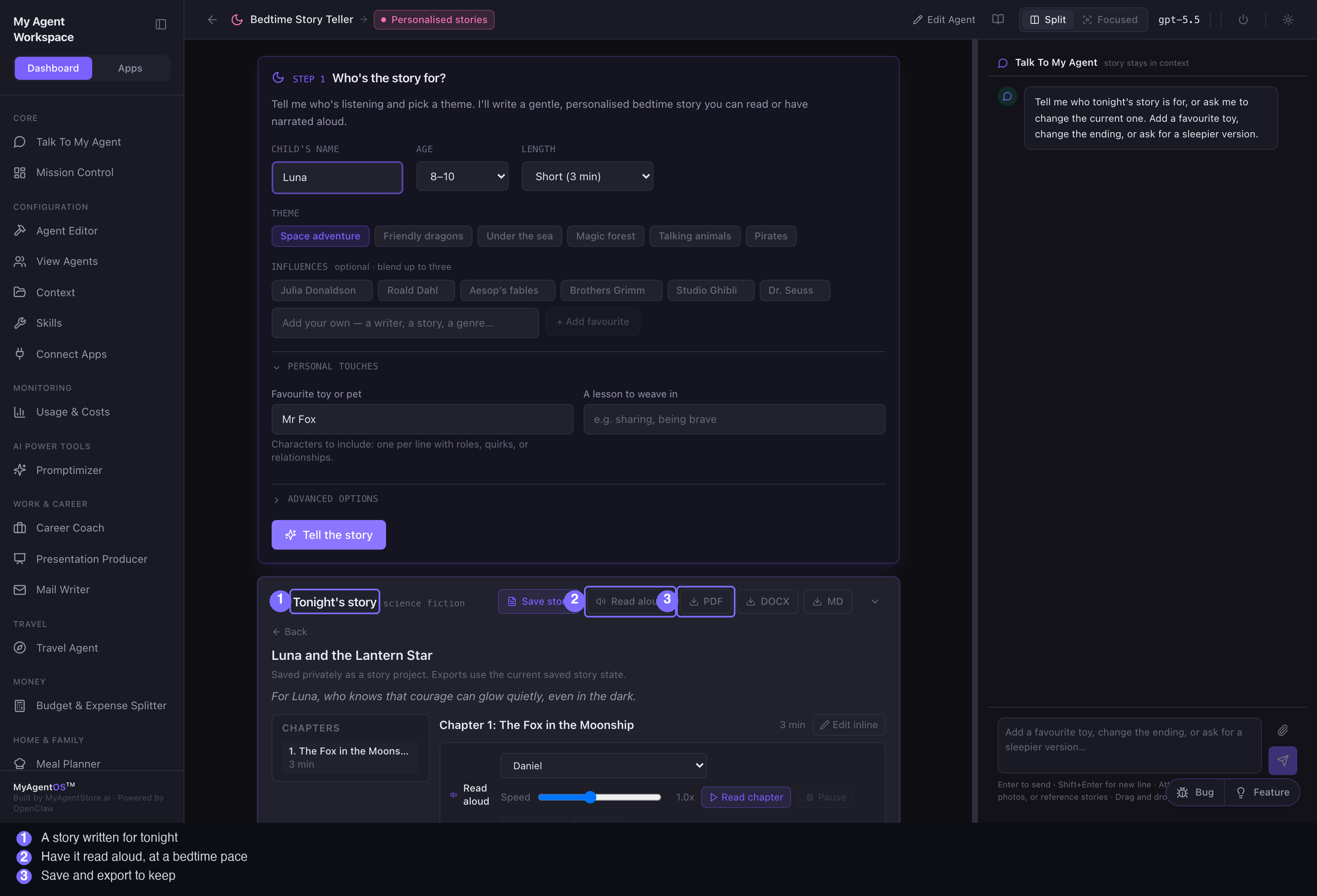1317x896 pixels.
Task: Click the chat message text box
Action: click(1129, 745)
